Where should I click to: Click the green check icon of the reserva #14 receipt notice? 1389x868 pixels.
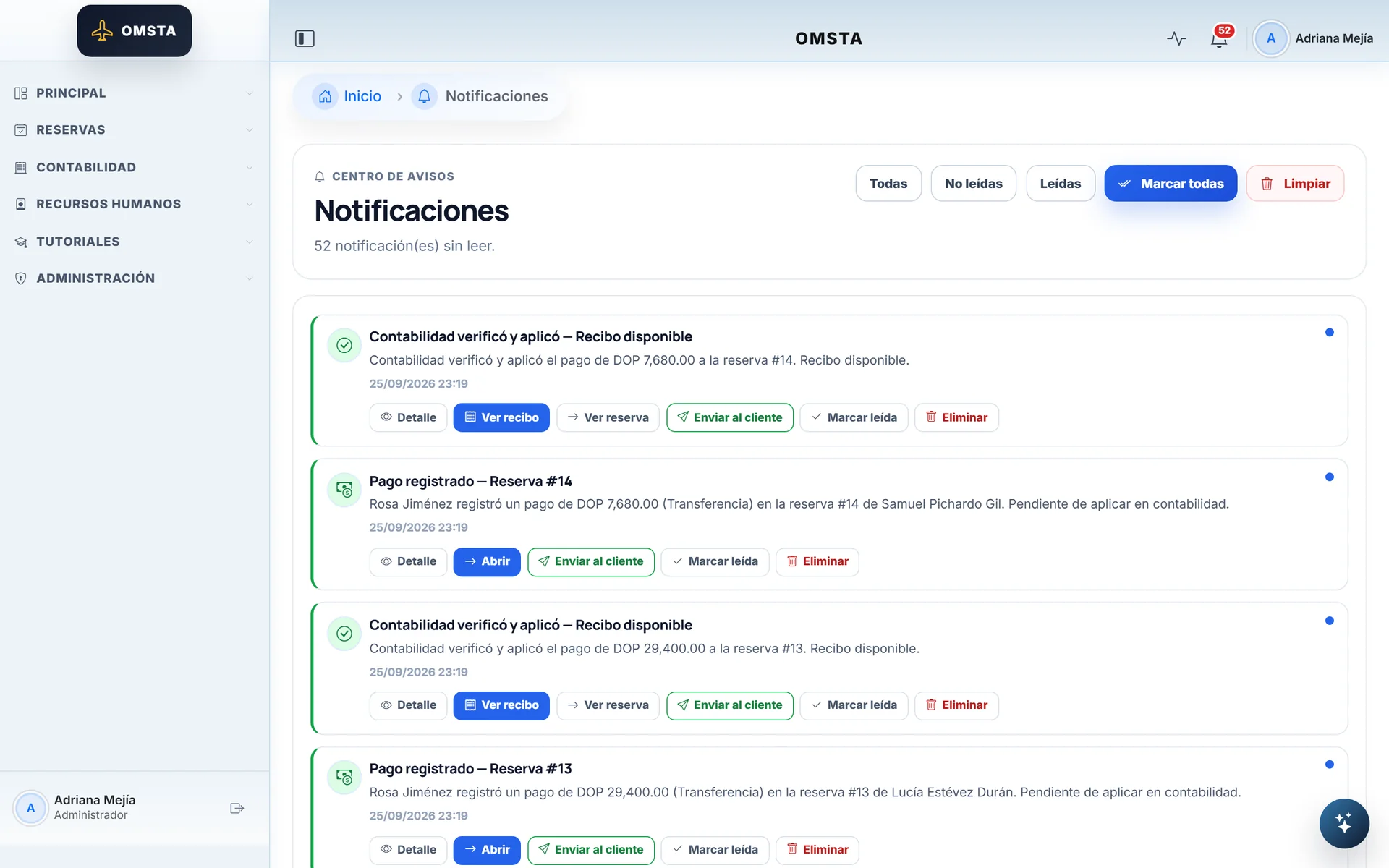click(344, 345)
